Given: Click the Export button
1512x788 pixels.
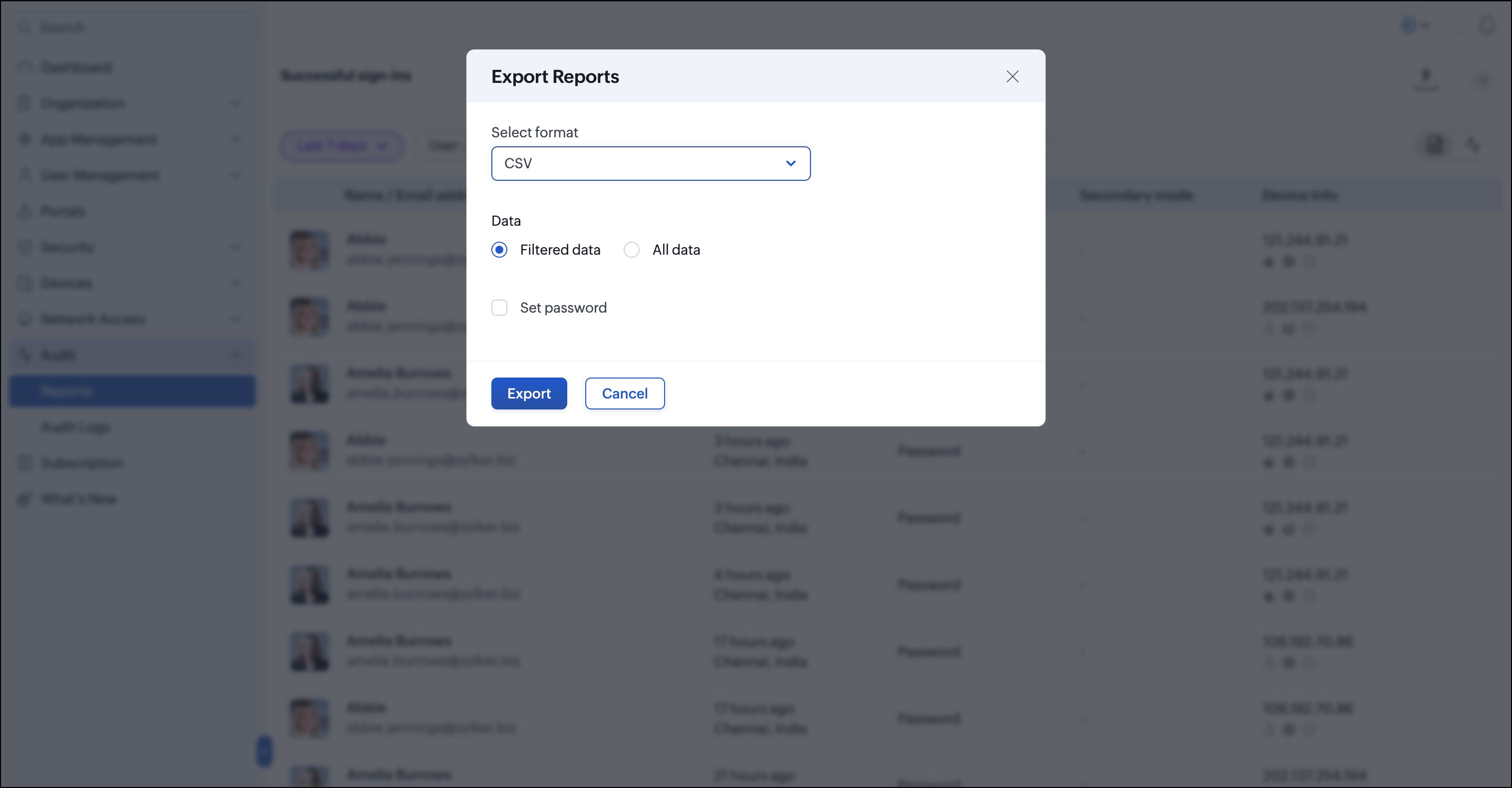Looking at the screenshot, I should click(x=529, y=394).
